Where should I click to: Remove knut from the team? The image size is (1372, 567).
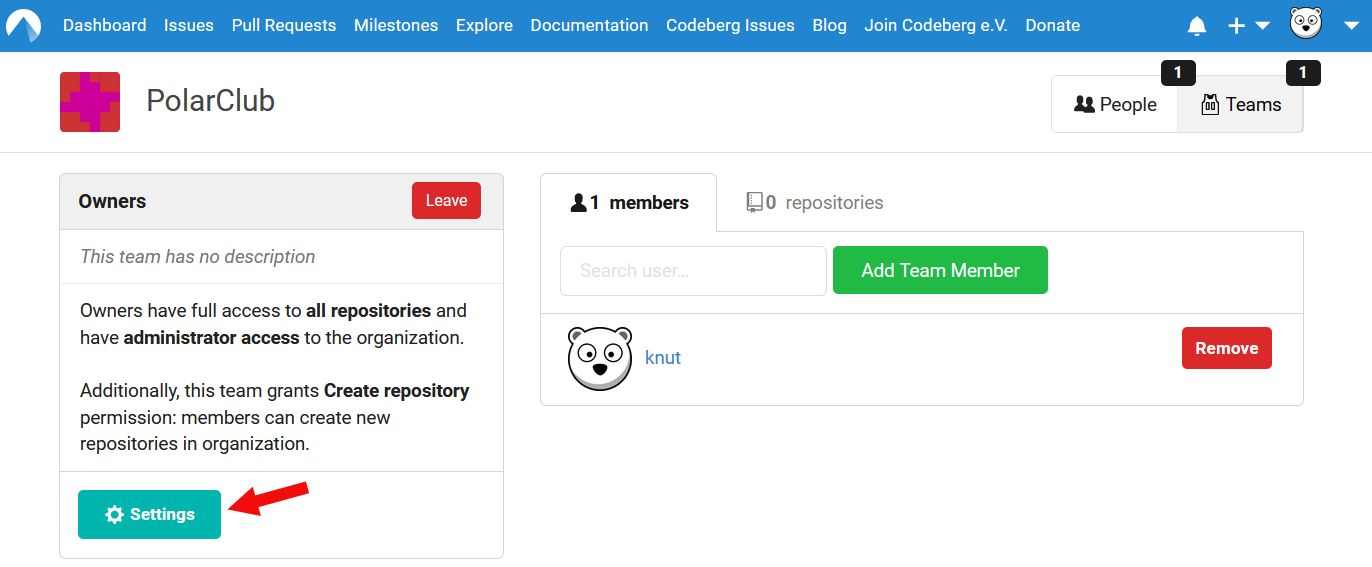tap(1226, 348)
